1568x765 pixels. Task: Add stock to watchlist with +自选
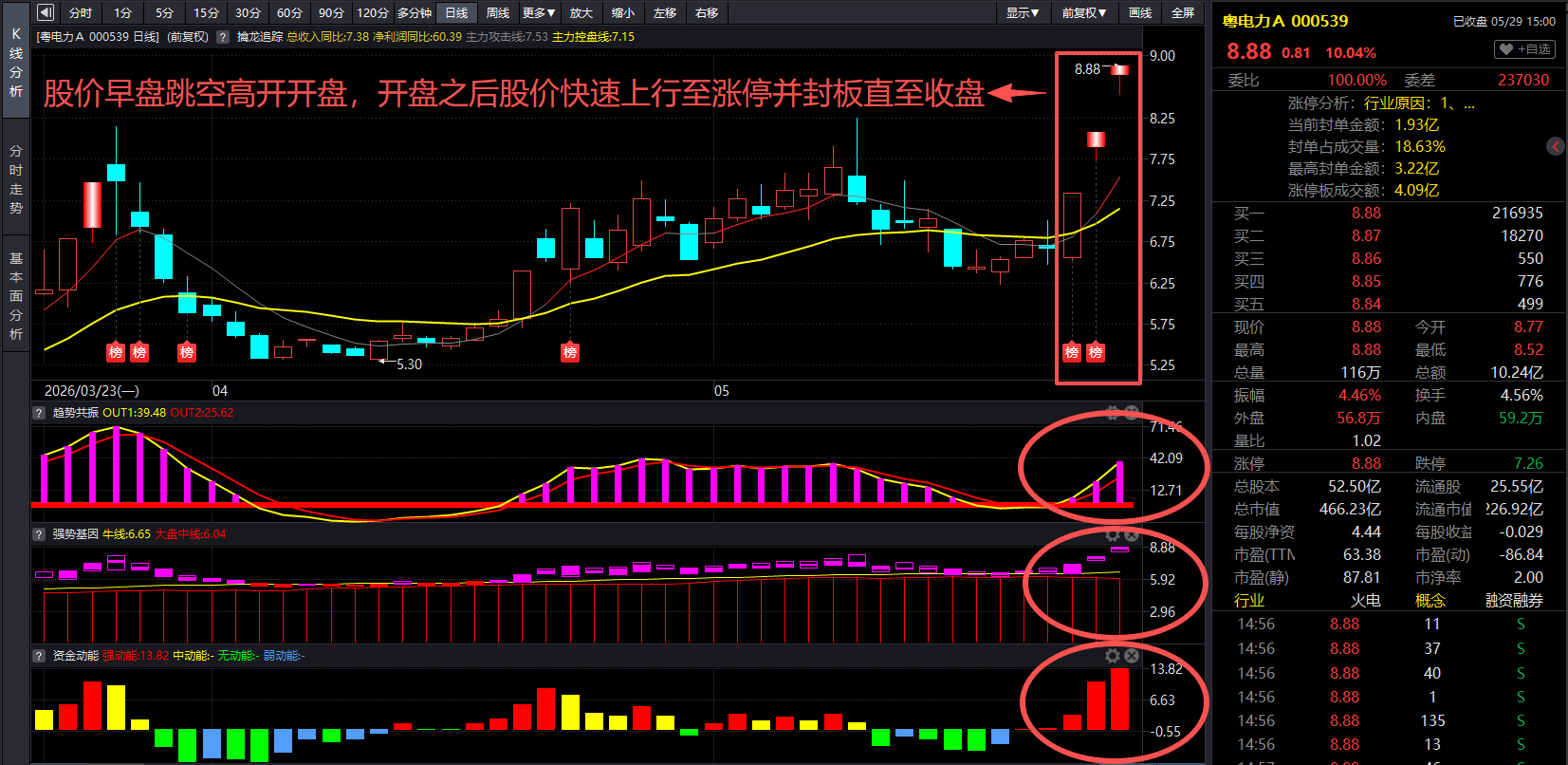click(1525, 49)
